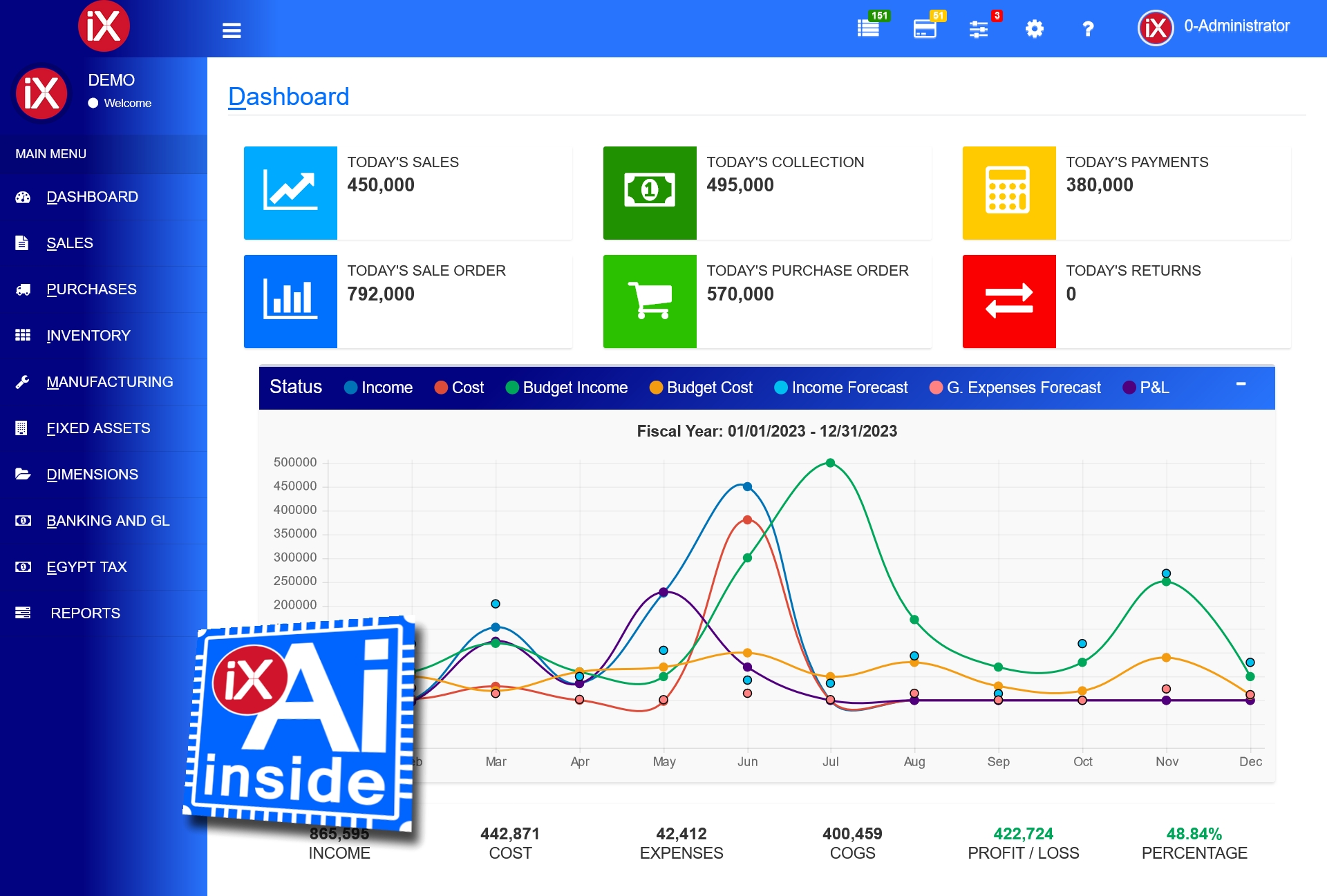1327x896 pixels.
Task: Click the Sales document sidebar icon
Action: [x=22, y=243]
